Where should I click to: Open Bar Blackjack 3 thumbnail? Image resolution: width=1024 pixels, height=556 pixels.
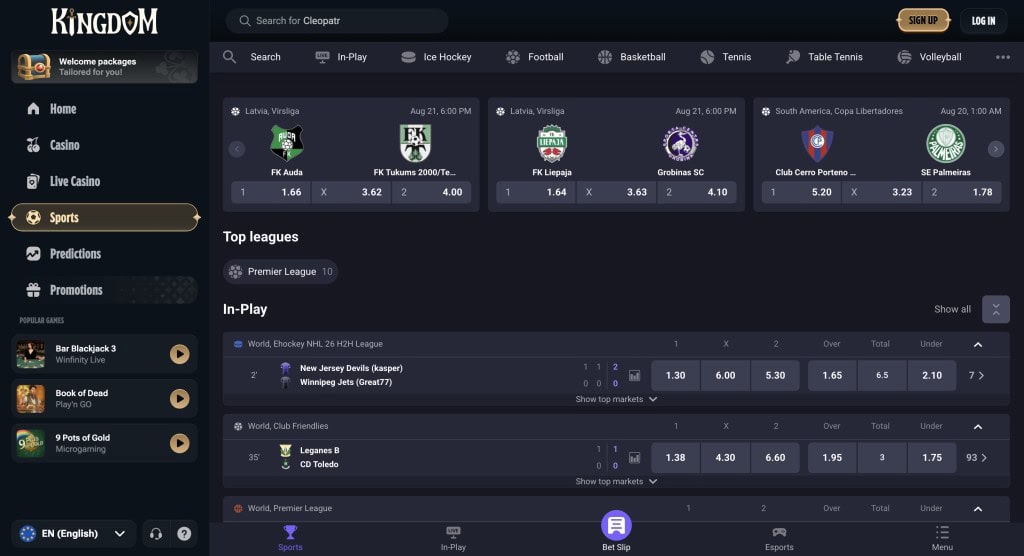(31, 354)
